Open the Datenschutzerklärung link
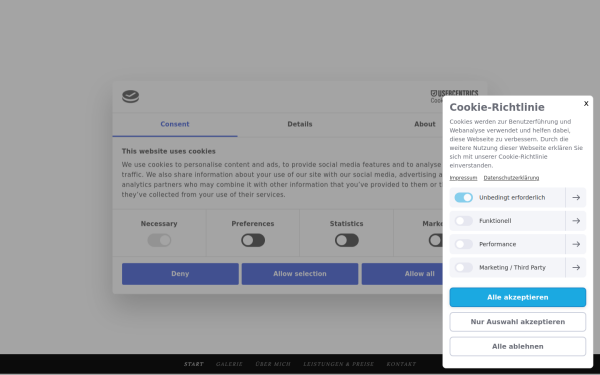 click(x=511, y=178)
